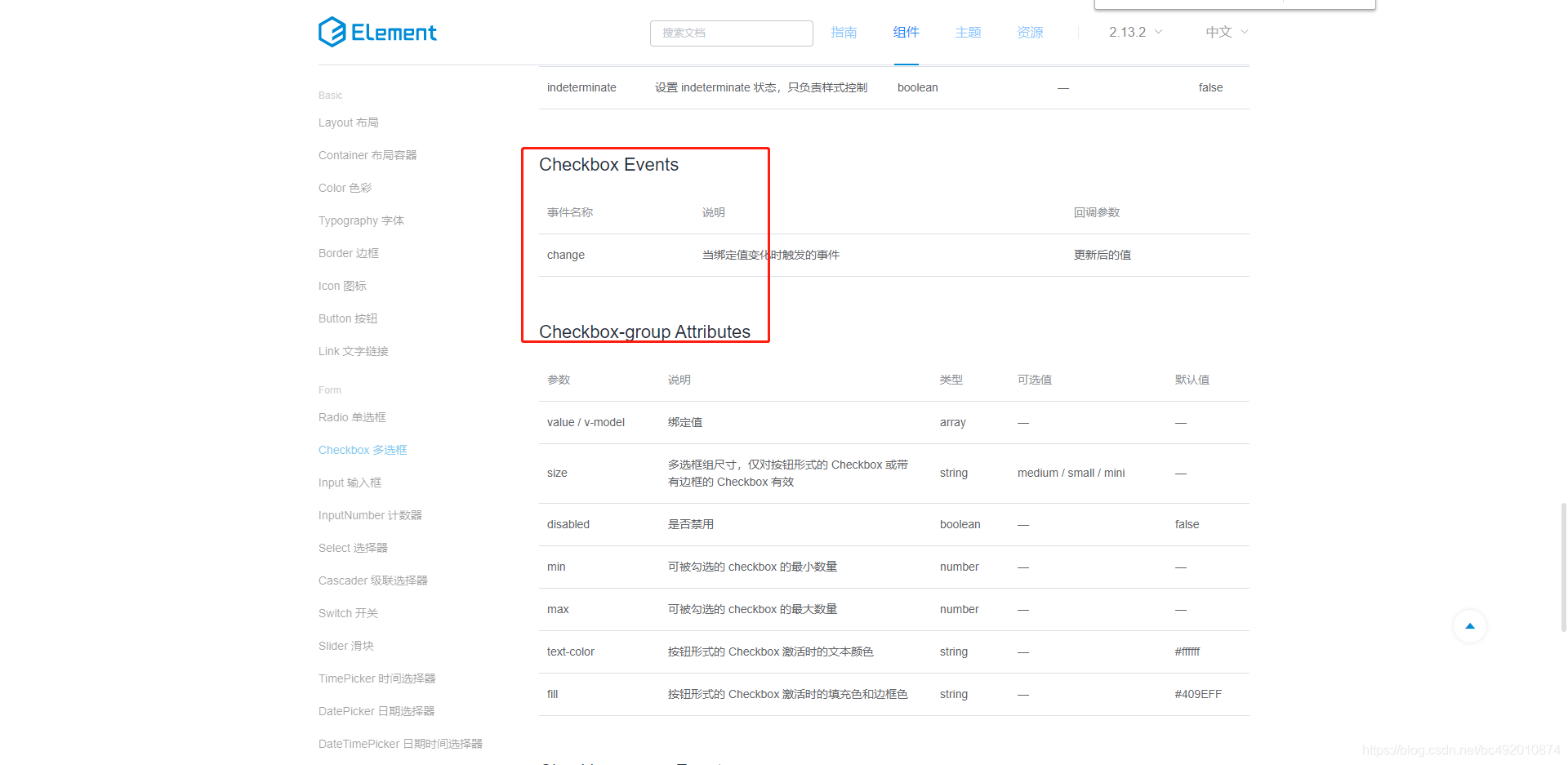Open the 组件 navigation tab

click(x=906, y=33)
